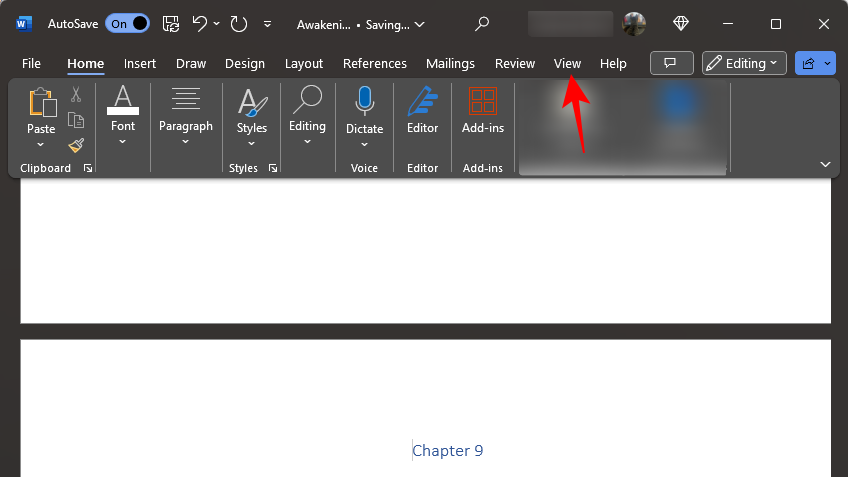848x477 pixels.
Task: Open the Undo history dropdown arrow
Action: click(216, 24)
